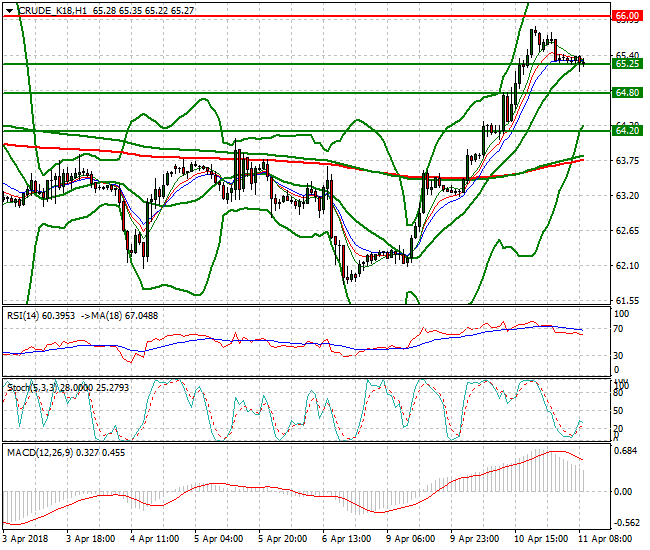
Task: Click the green 64.80 price level tag
Action: click(627, 92)
